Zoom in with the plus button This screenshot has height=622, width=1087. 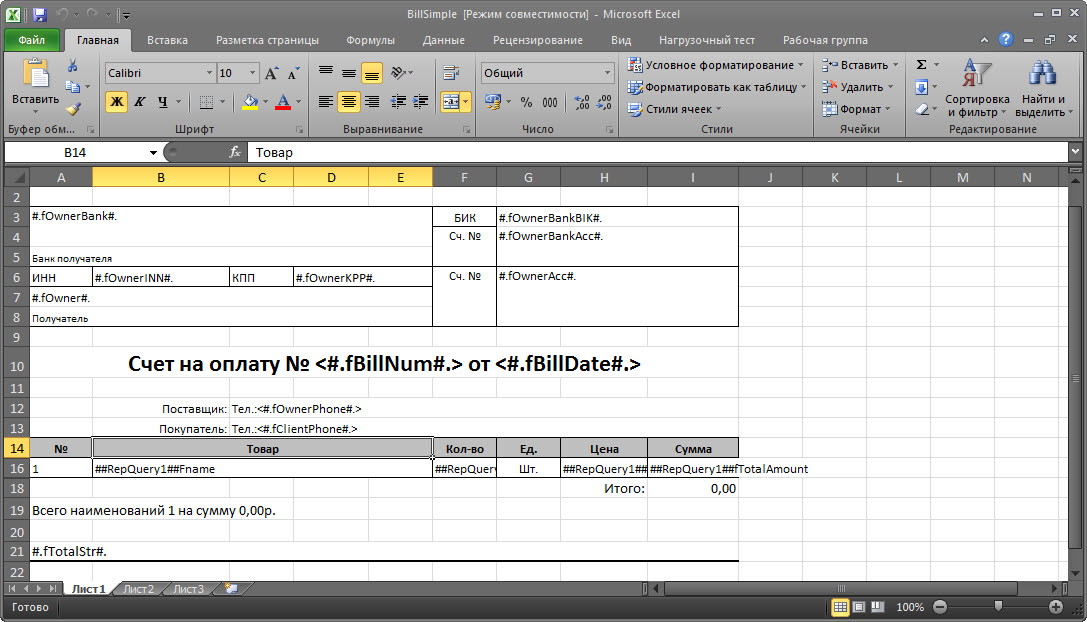1056,607
